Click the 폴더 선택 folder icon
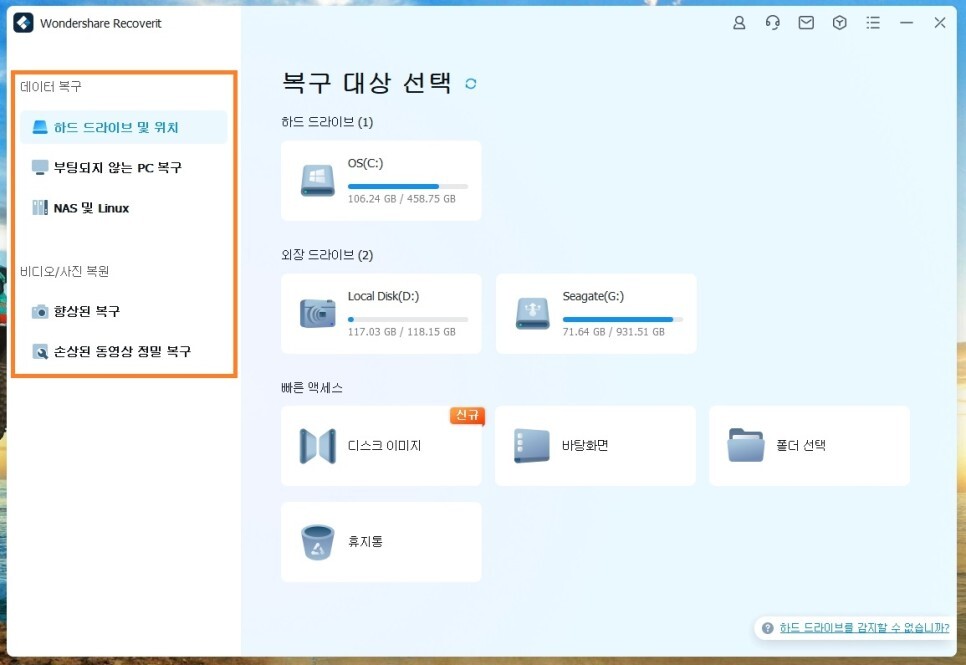Image resolution: width=966 pixels, height=665 pixels. click(745, 445)
